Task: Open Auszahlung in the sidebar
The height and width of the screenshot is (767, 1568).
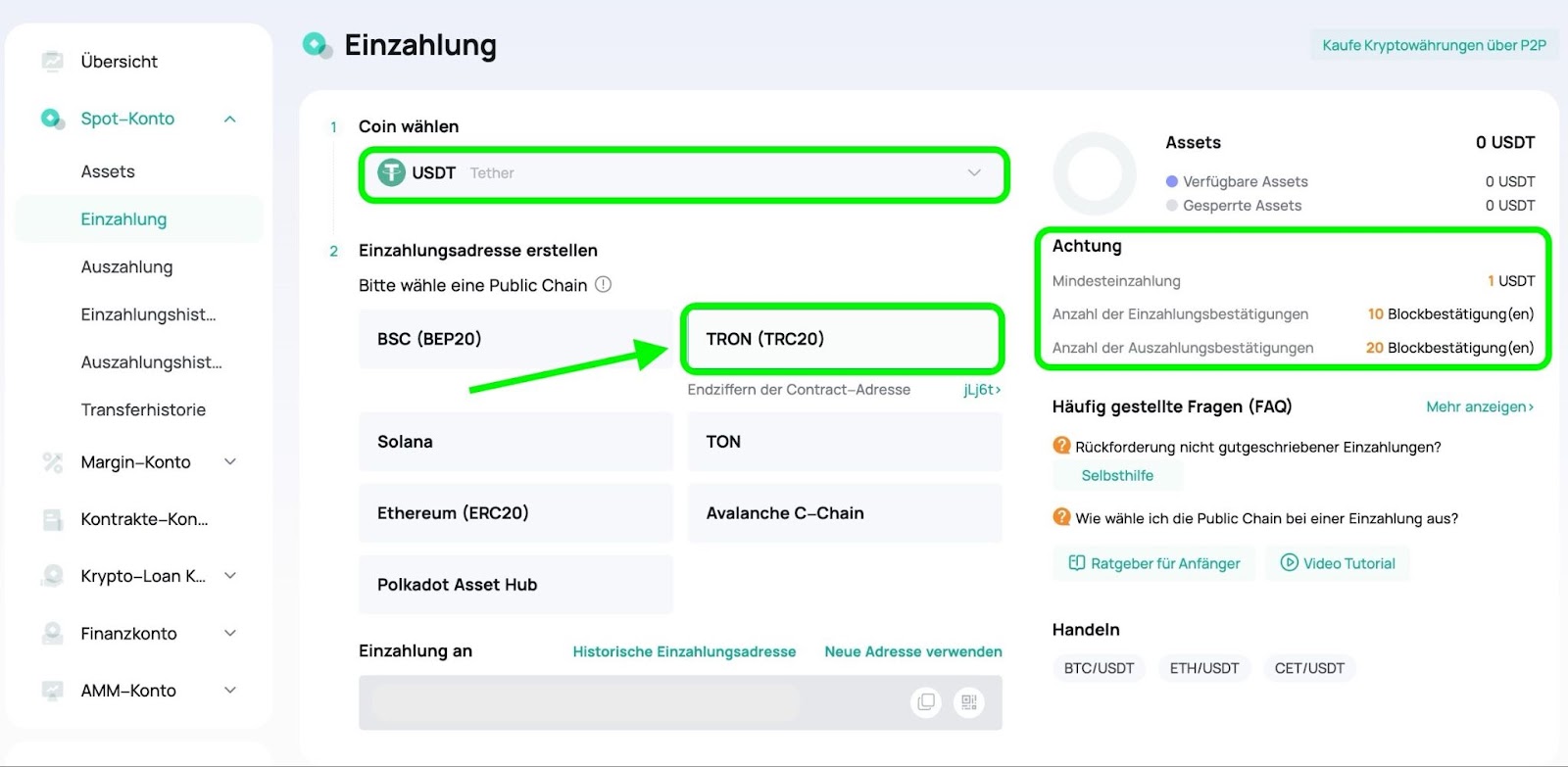Action: pyautogui.click(x=126, y=266)
